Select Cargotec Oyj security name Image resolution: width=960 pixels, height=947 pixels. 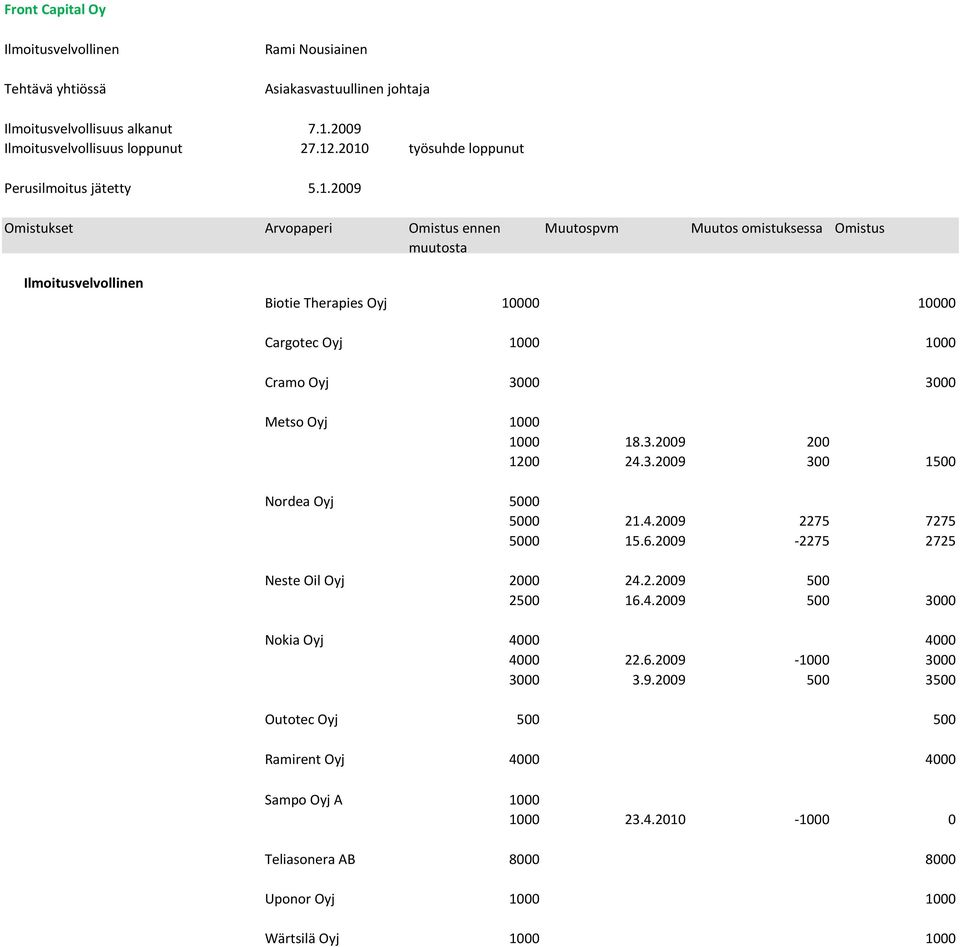coord(303,343)
